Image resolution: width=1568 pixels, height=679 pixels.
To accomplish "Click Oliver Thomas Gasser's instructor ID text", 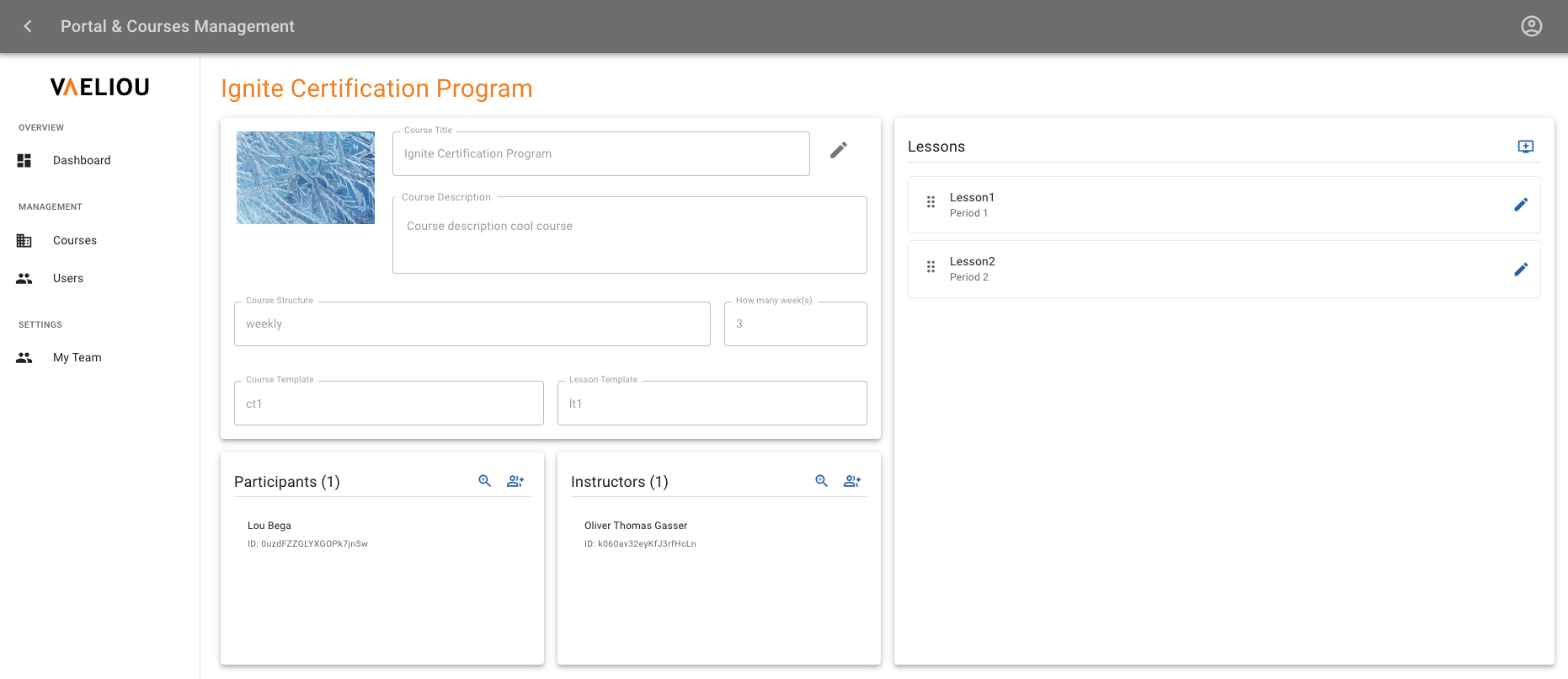I will [640, 544].
